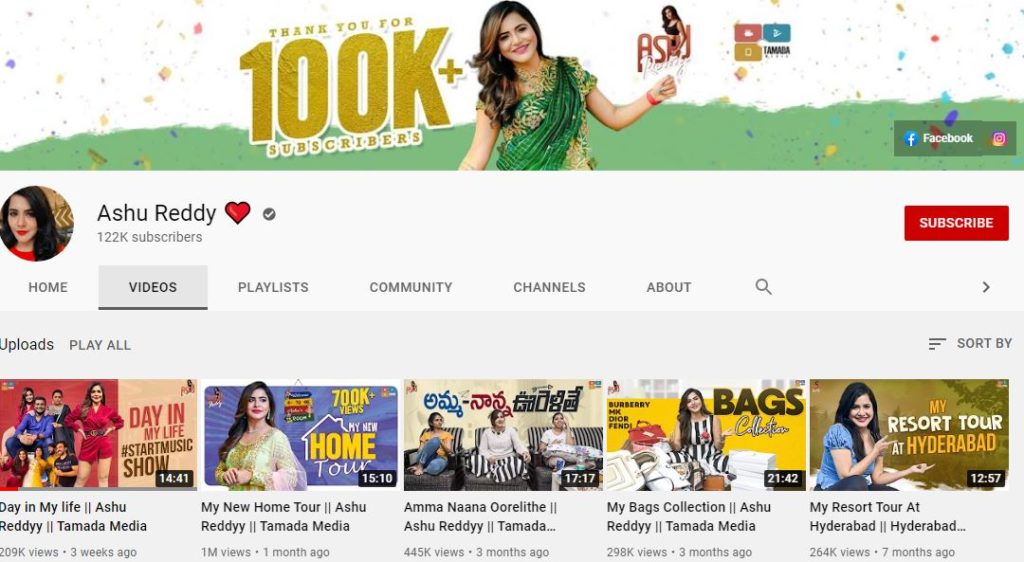The width and height of the screenshot is (1024, 562).
Task: Open the Amma Naana Oorelithe thumbnail
Action: (503, 435)
